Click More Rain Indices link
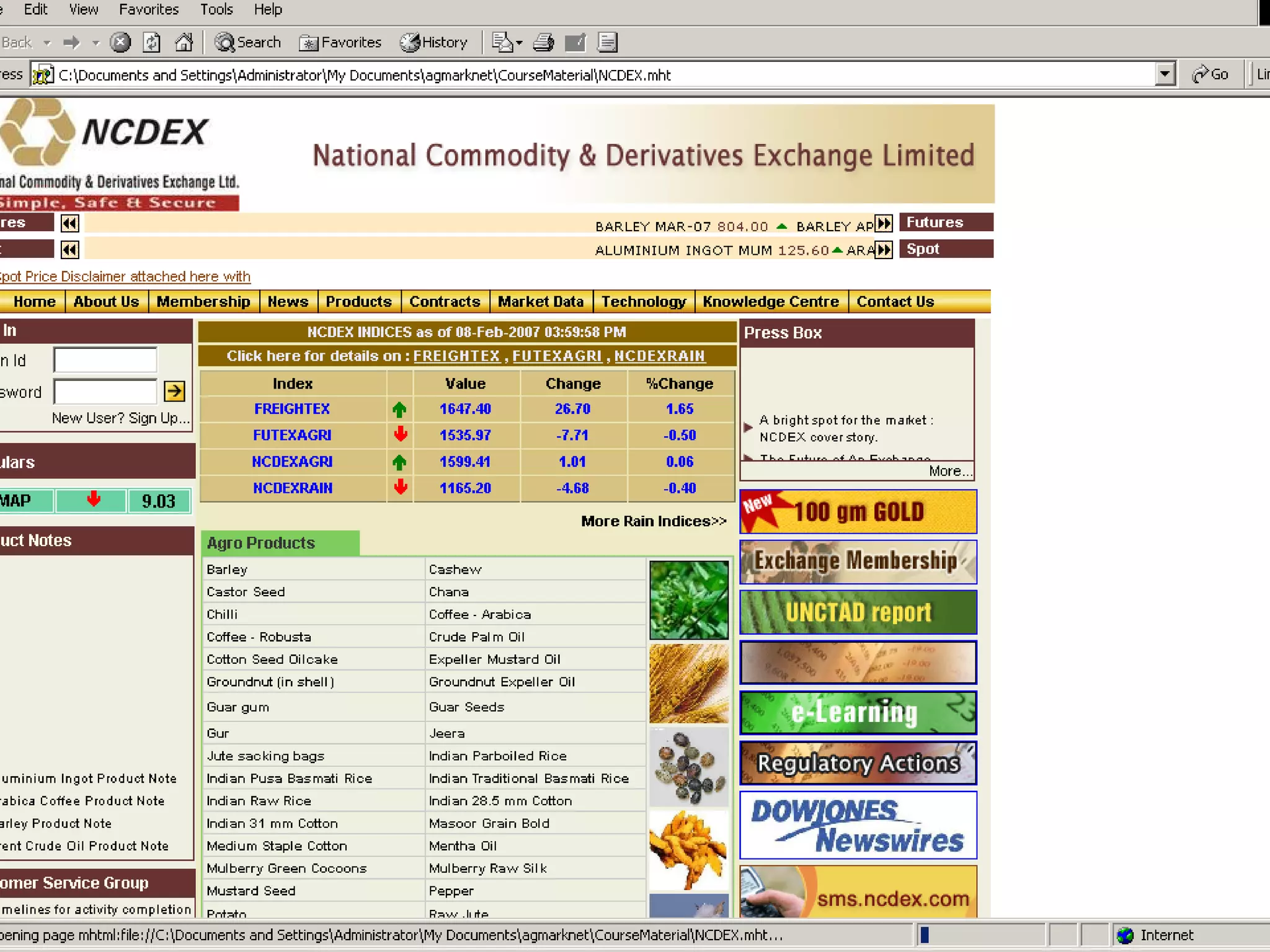The height and width of the screenshot is (952, 1270). click(x=653, y=521)
